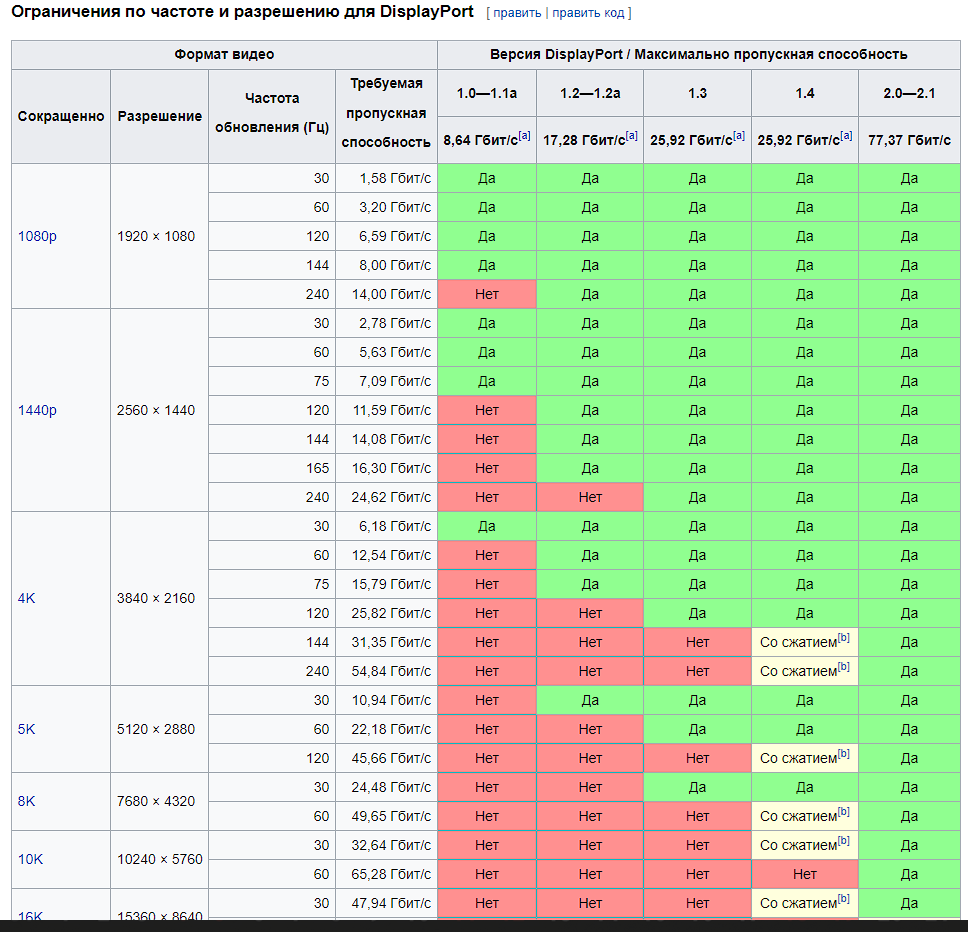
Task: Click the "Формат видео" header cell
Action: (x=224, y=55)
